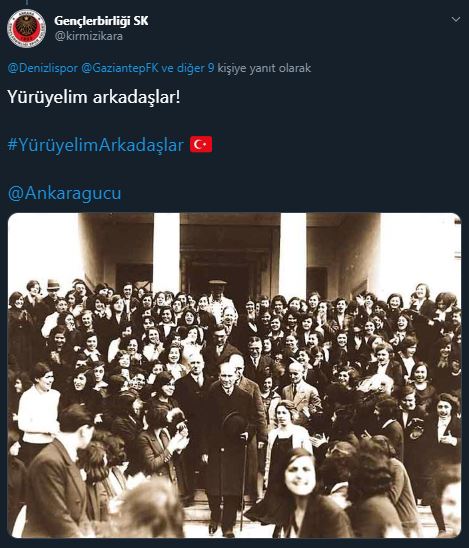The width and height of the screenshot is (469, 548).
Task: Click the 'kişiye yanıt olarak' reply context text
Action: (x=264, y=68)
